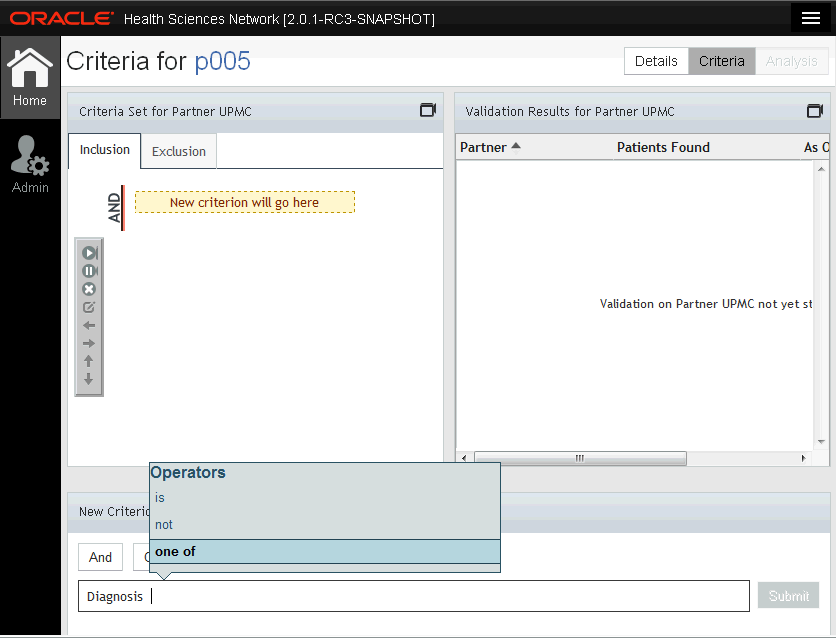Click the horizontal scrollbar thumb in Validation Results
The height and width of the screenshot is (638, 836).
[x=580, y=458]
